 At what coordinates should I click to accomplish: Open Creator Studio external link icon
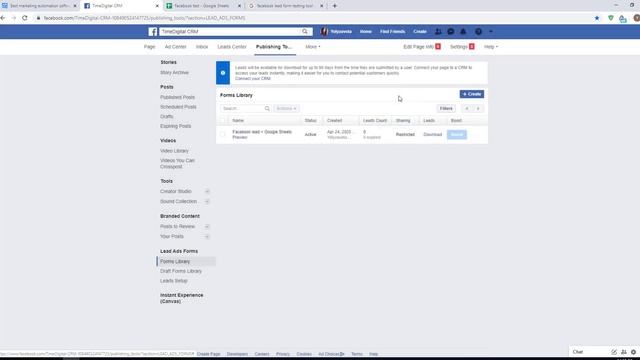tap(207, 191)
